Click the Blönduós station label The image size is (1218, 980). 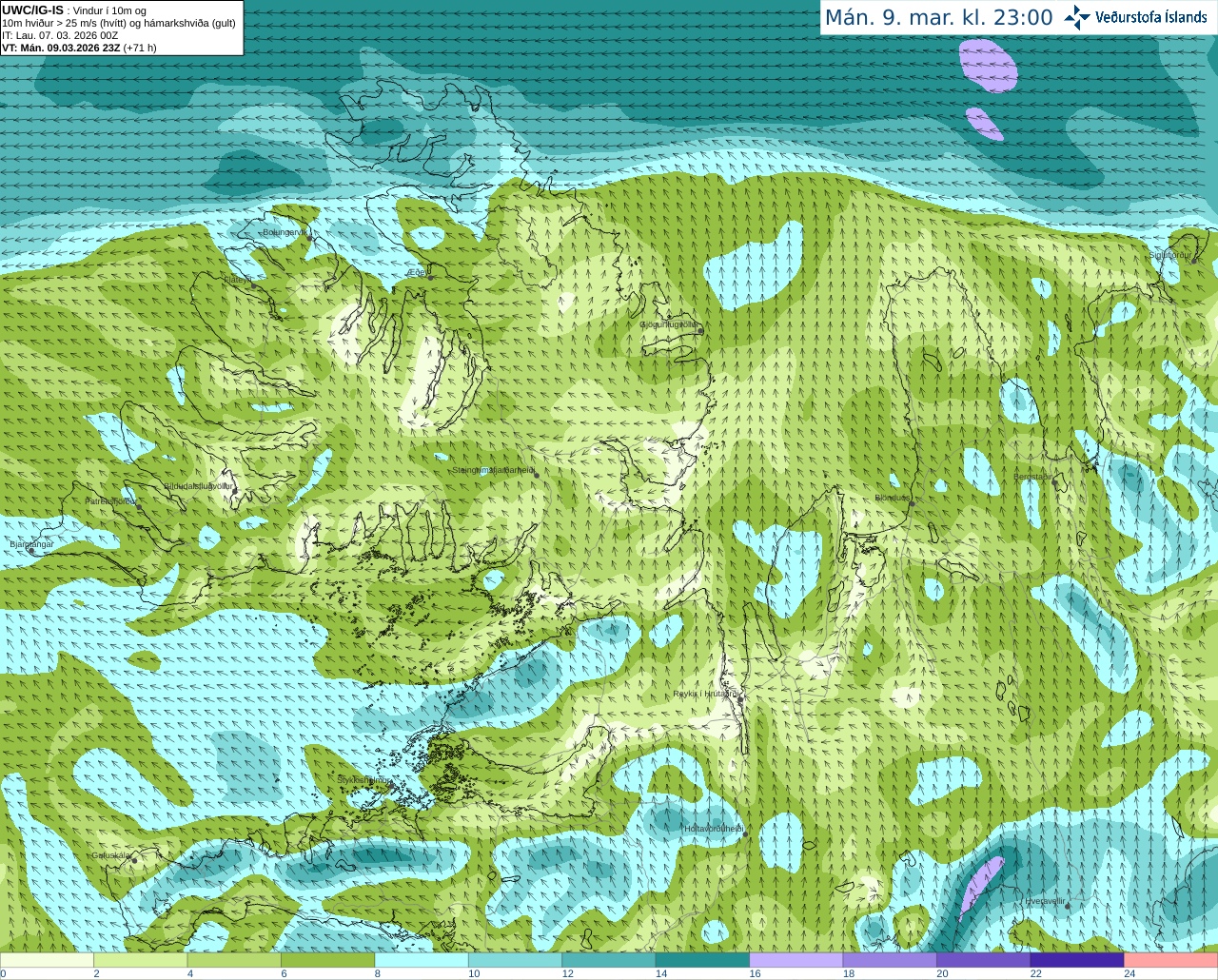[893, 498]
